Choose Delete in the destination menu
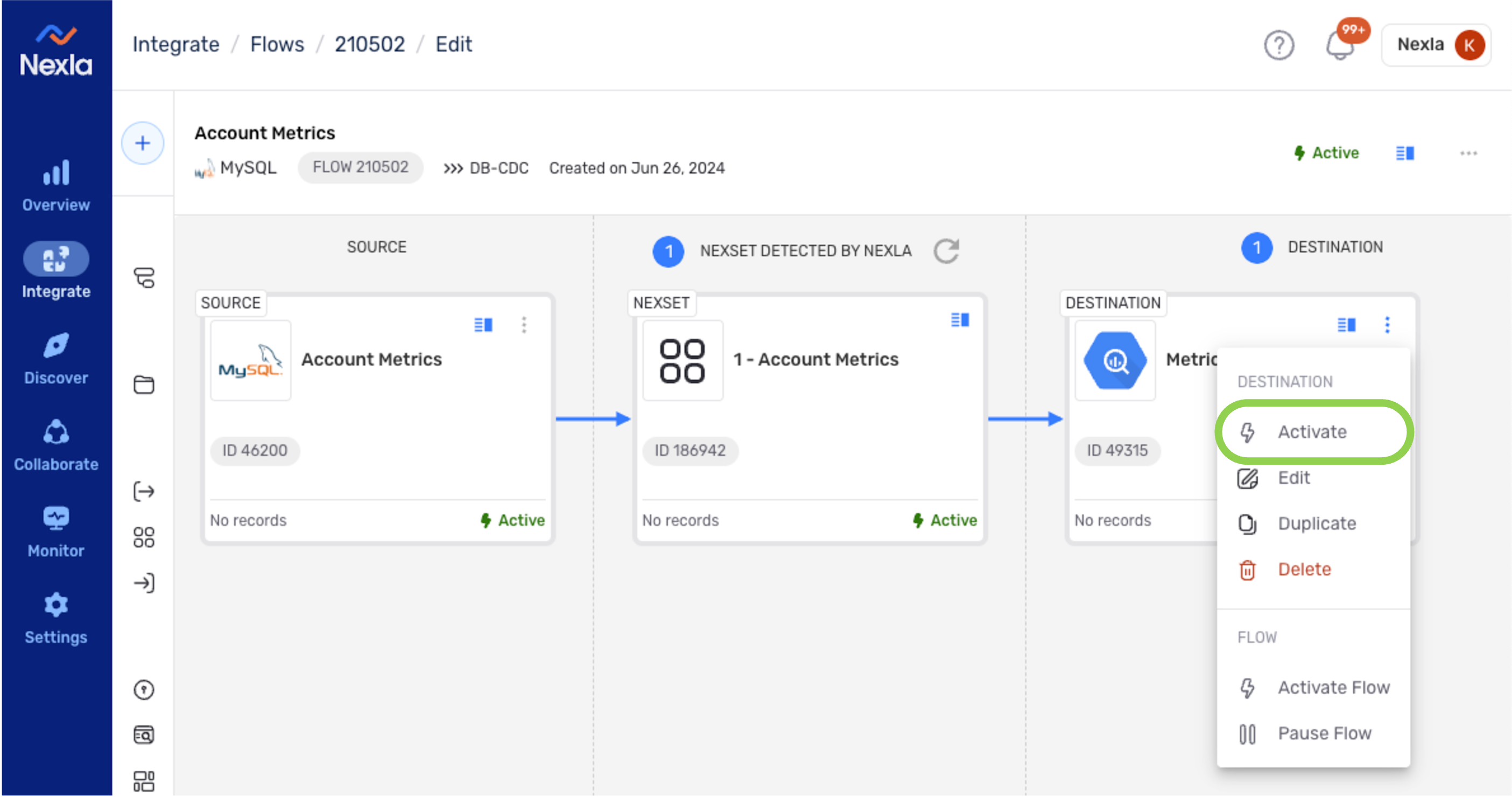This screenshot has width=1512, height=797. (1313, 570)
